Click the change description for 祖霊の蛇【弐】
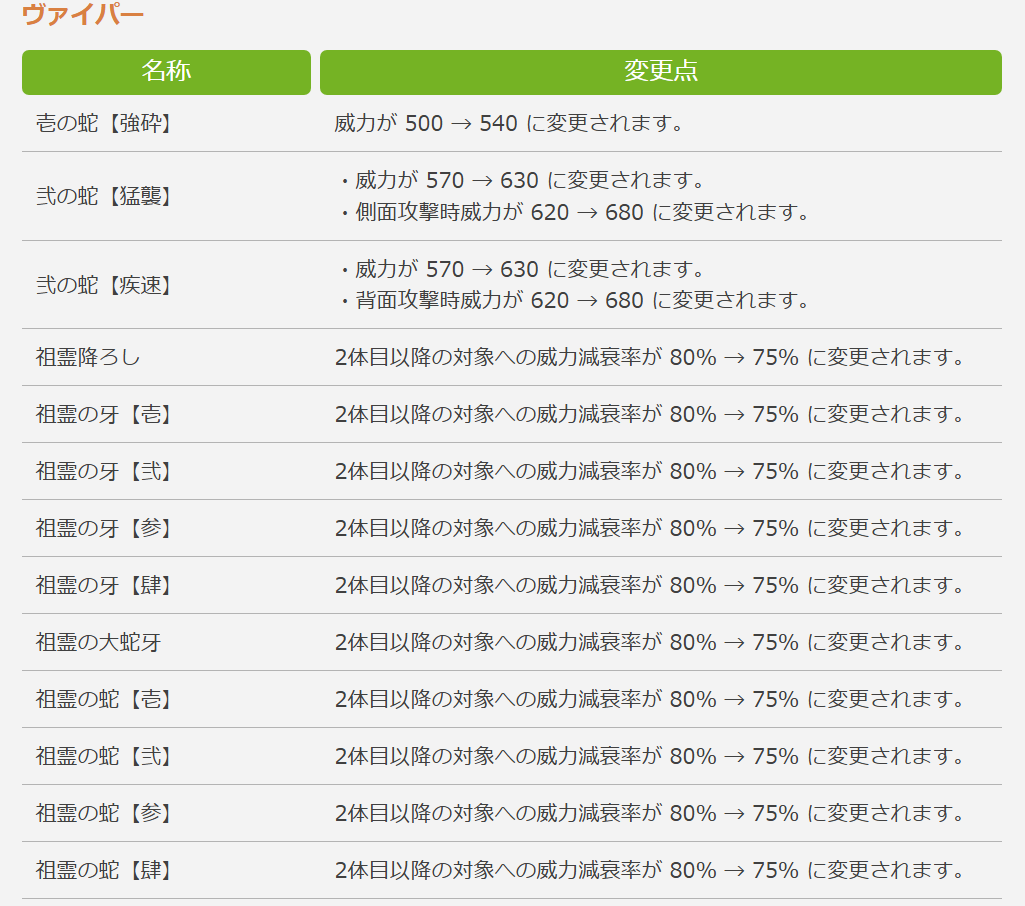1025x906 pixels. click(x=649, y=756)
